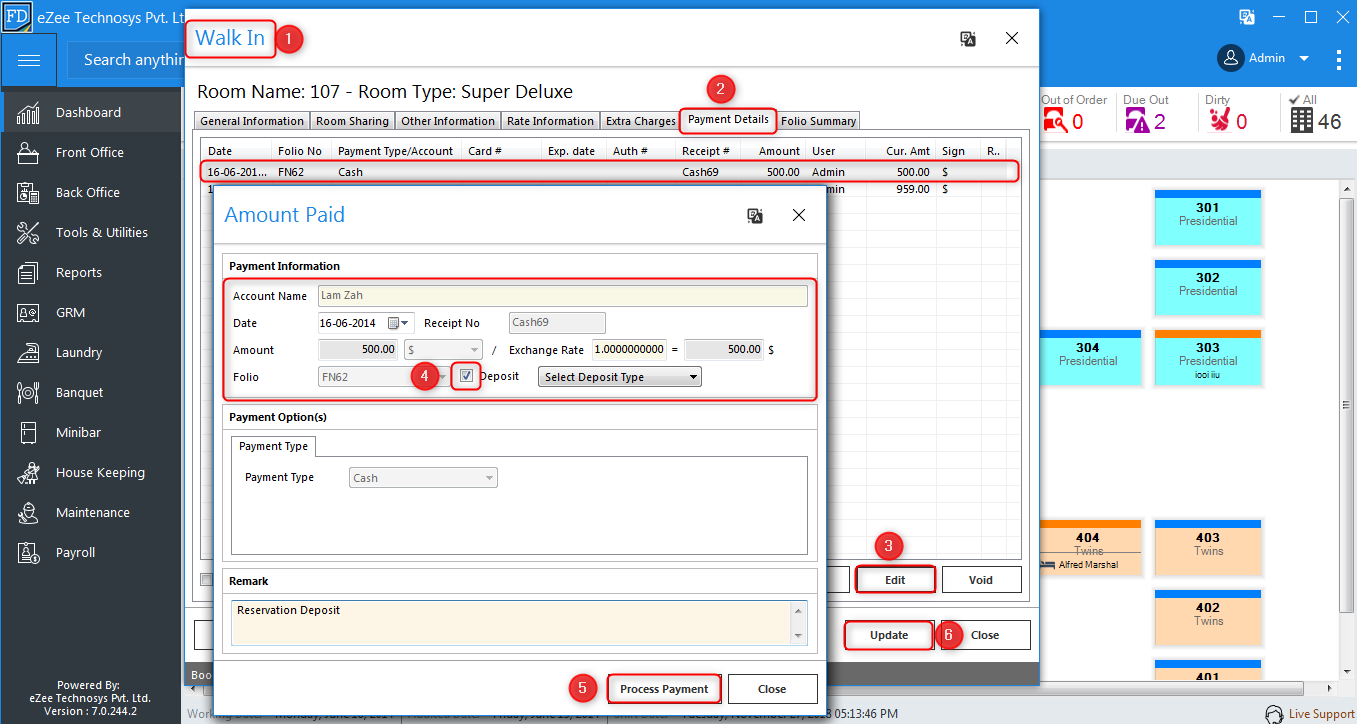Click the Amount 500.00 field
Screen dimensions: 1357x724
click(x=358, y=350)
